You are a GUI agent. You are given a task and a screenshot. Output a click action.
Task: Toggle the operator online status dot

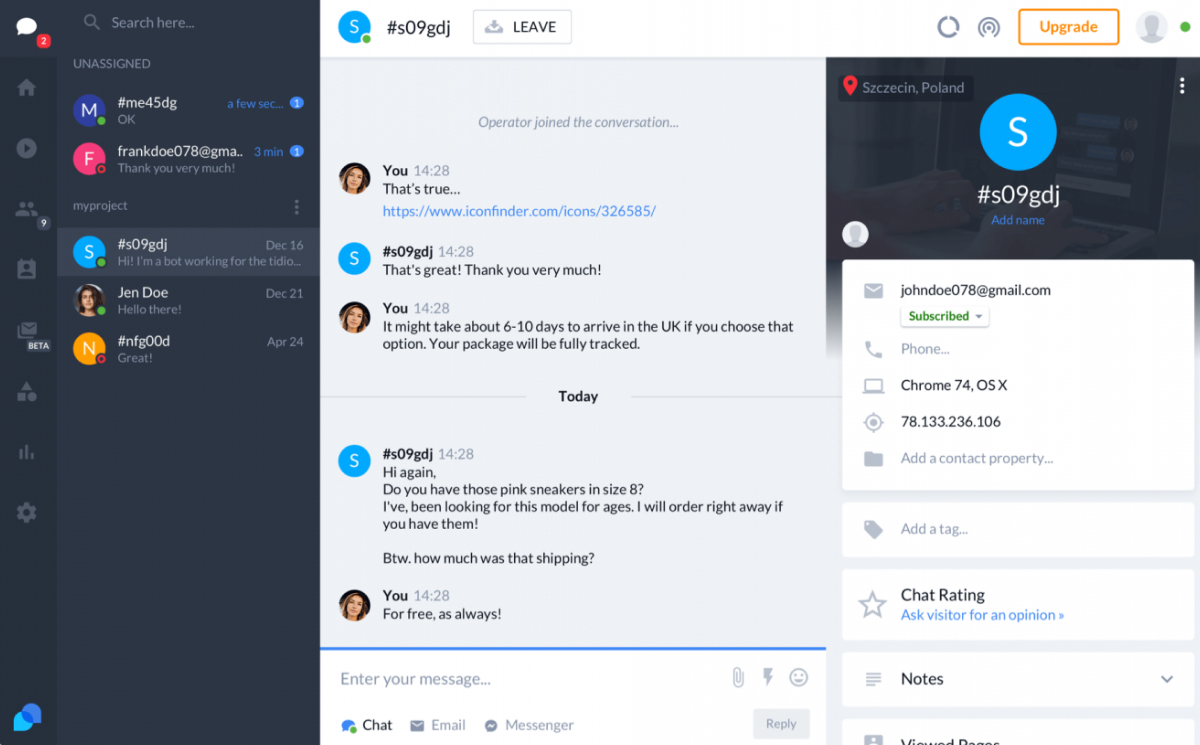click(1185, 27)
